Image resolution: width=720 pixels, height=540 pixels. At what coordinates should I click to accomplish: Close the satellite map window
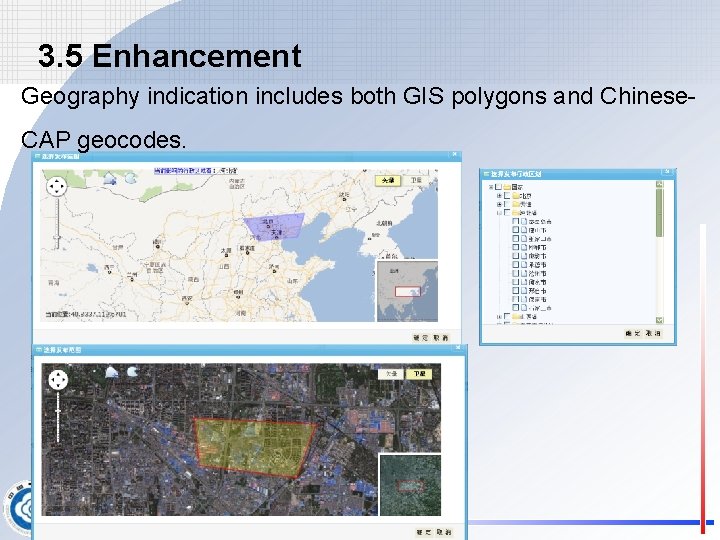458,348
